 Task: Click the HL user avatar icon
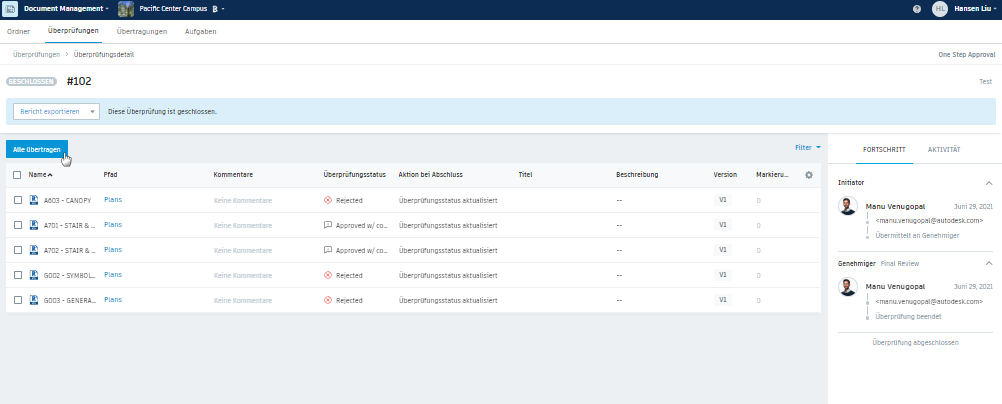click(x=939, y=9)
